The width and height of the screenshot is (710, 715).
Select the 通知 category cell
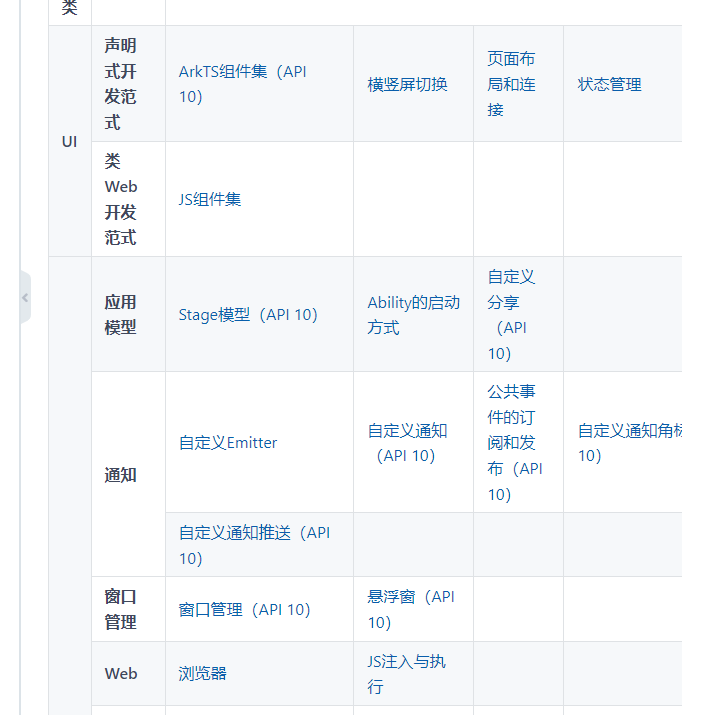[128, 474]
